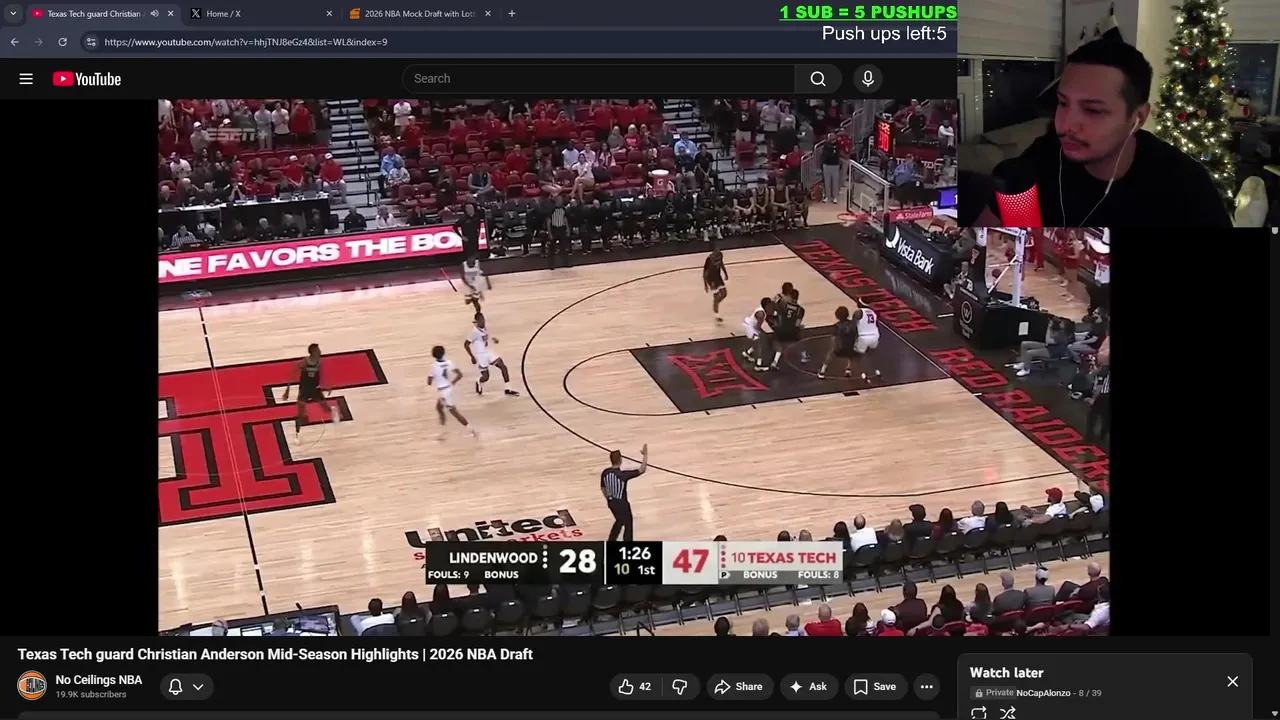Screen dimensions: 1280x720
Task: Start voice search with the microphone icon
Action: 868,79
